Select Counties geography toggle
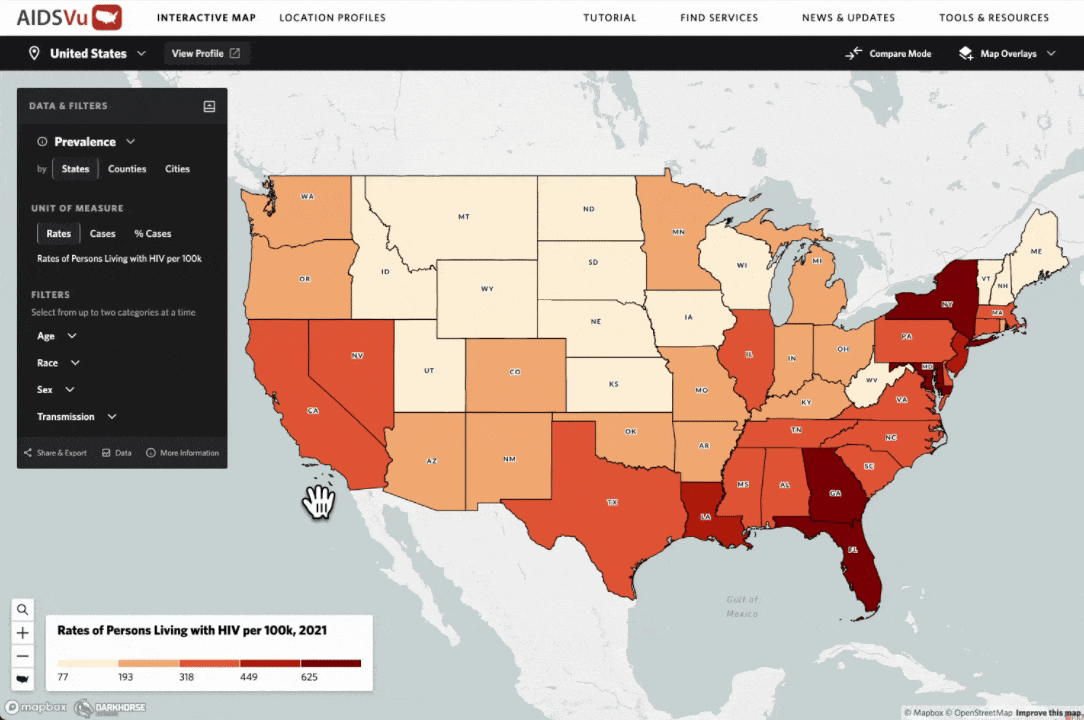 (127, 169)
